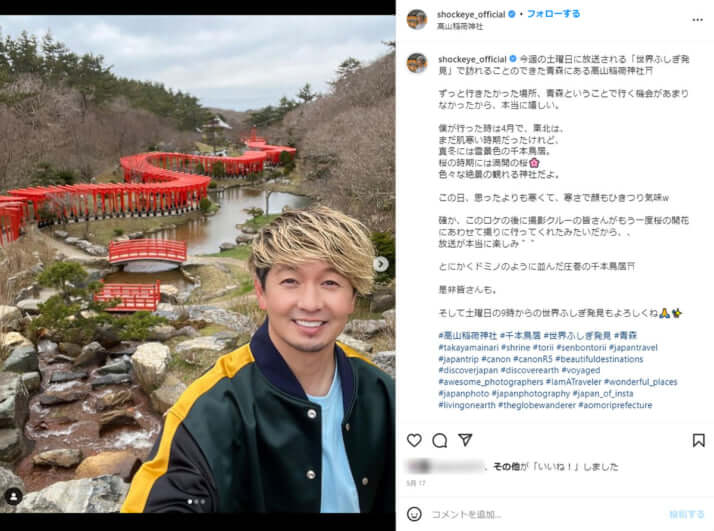
Task: Open the three-dot more options menu
Action: click(697, 20)
